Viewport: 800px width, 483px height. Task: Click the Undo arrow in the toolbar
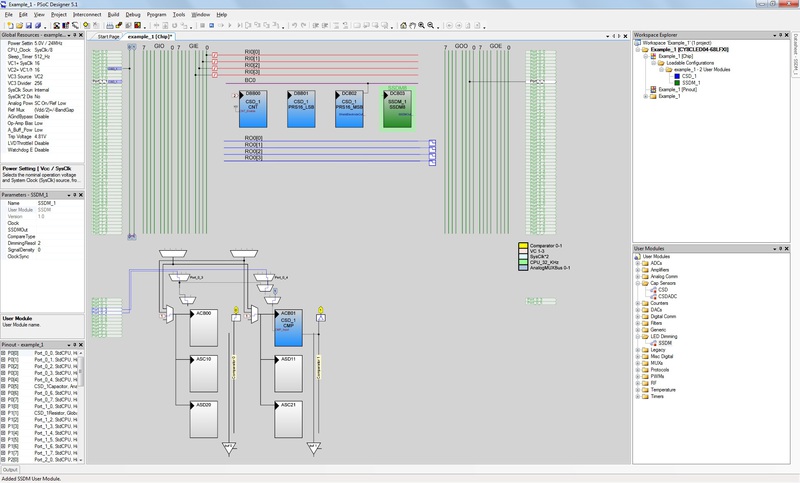click(x=294, y=25)
